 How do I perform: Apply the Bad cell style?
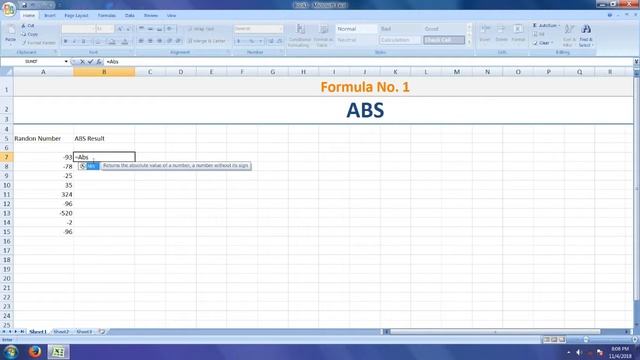(x=400, y=29)
